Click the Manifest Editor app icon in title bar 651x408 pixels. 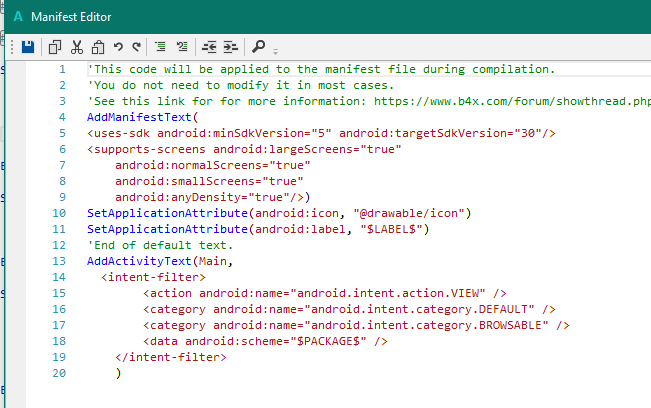[x=18, y=17]
